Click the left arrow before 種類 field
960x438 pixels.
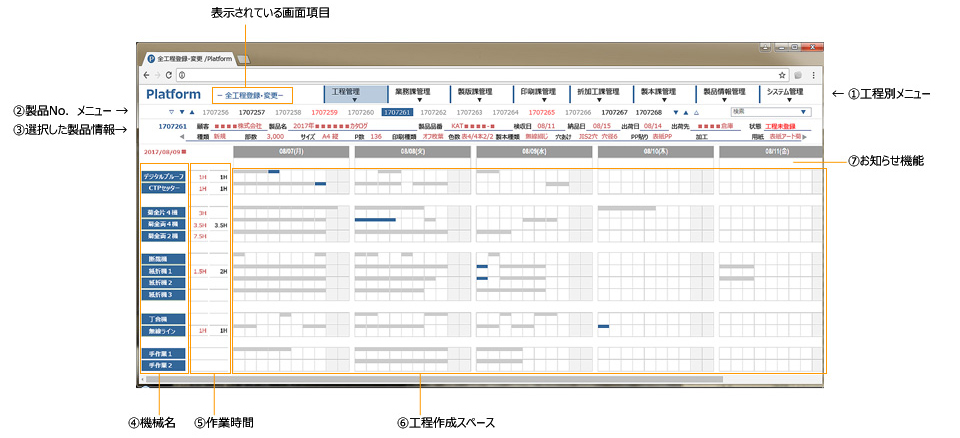tap(182, 137)
